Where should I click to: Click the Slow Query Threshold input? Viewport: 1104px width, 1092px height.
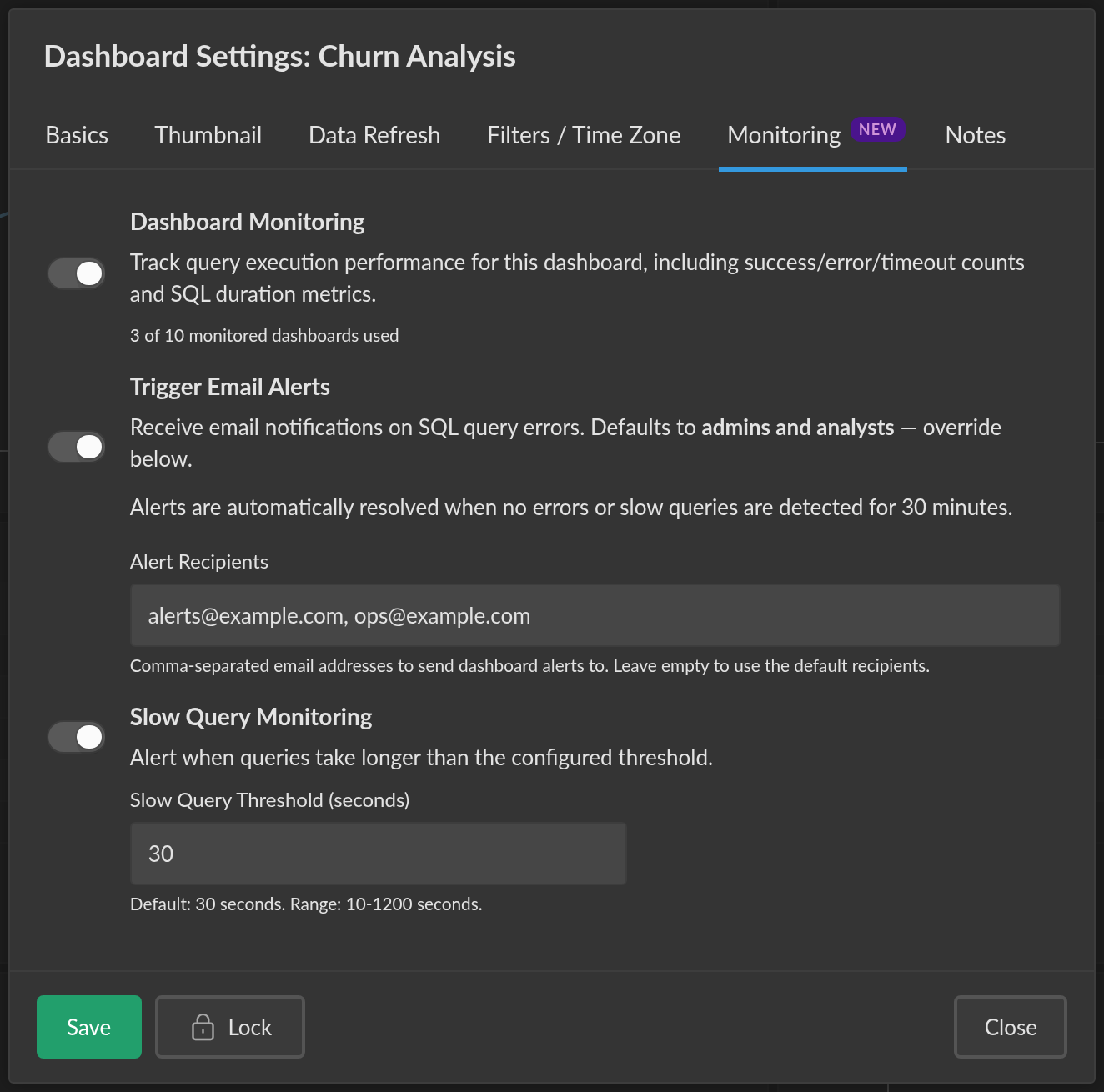coord(379,854)
